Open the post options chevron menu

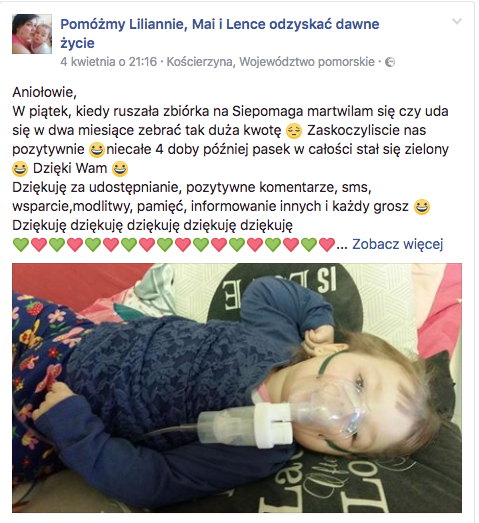(457, 22)
